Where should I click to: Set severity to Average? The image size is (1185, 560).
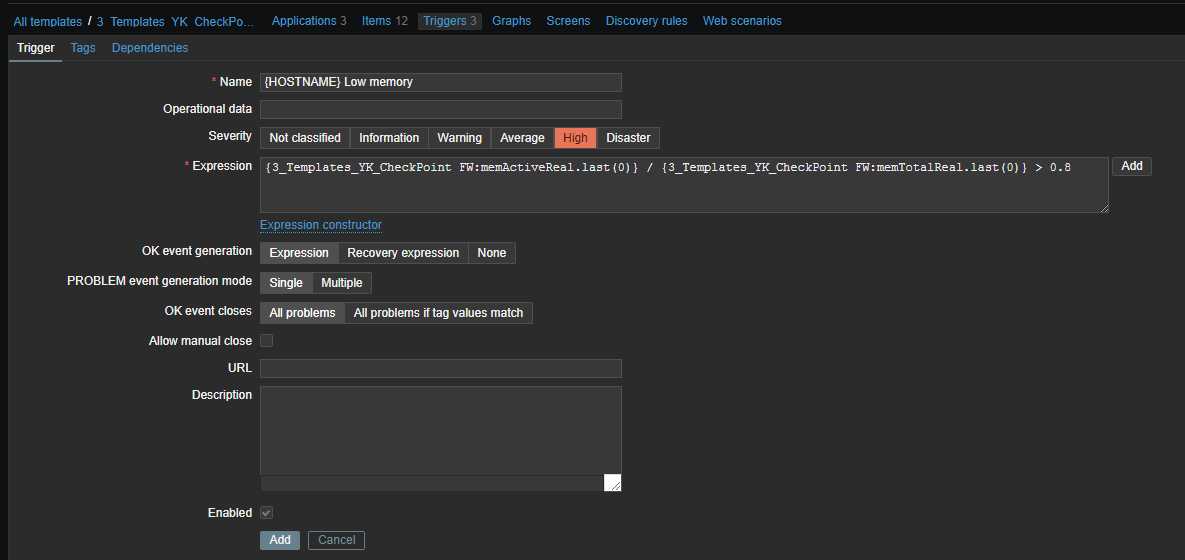click(x=522, y=138)
